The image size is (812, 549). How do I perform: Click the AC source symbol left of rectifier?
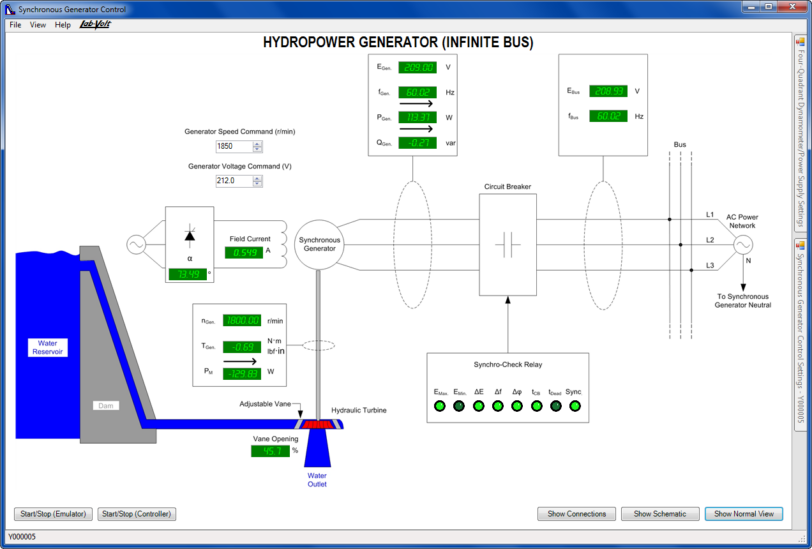tap(136, 244)
